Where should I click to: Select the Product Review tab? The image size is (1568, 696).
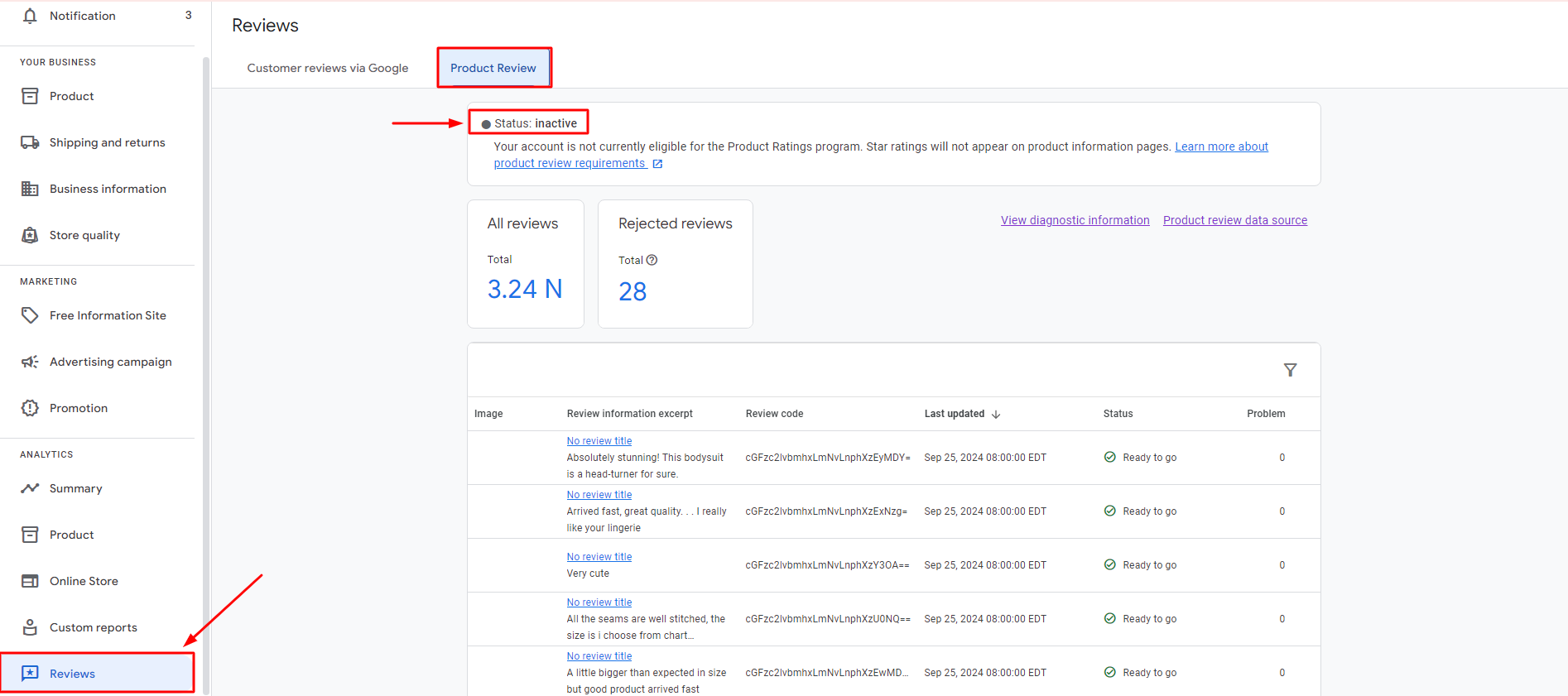[x=493, y=68]
